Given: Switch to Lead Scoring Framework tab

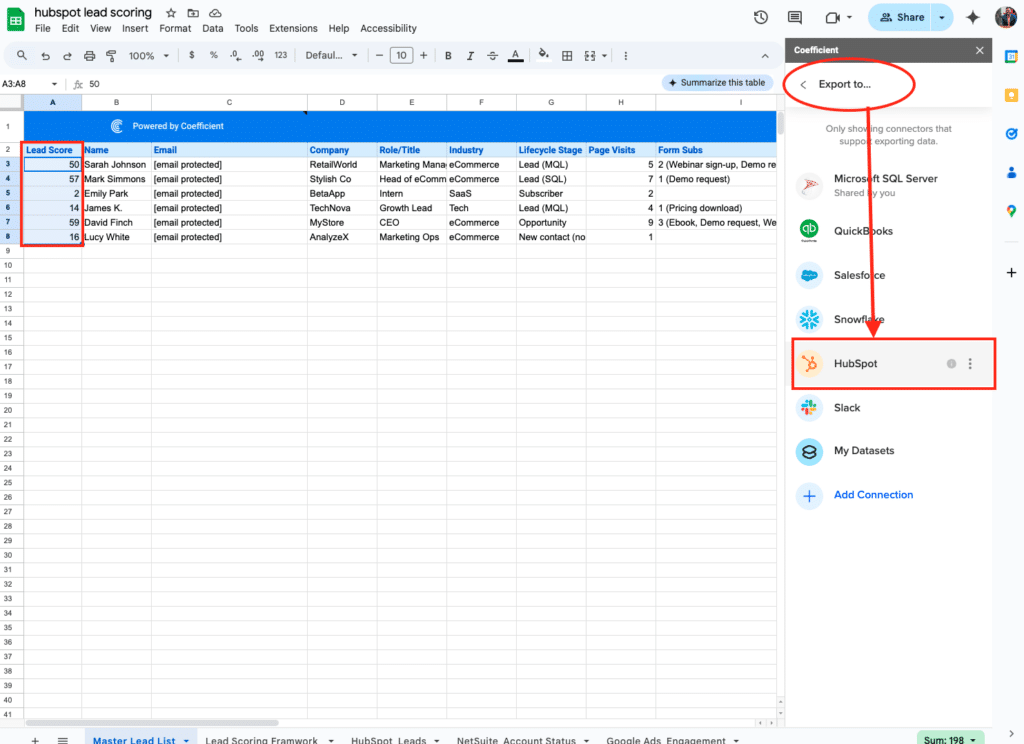Looking at the screenshot, I should [x=261, y=739].
